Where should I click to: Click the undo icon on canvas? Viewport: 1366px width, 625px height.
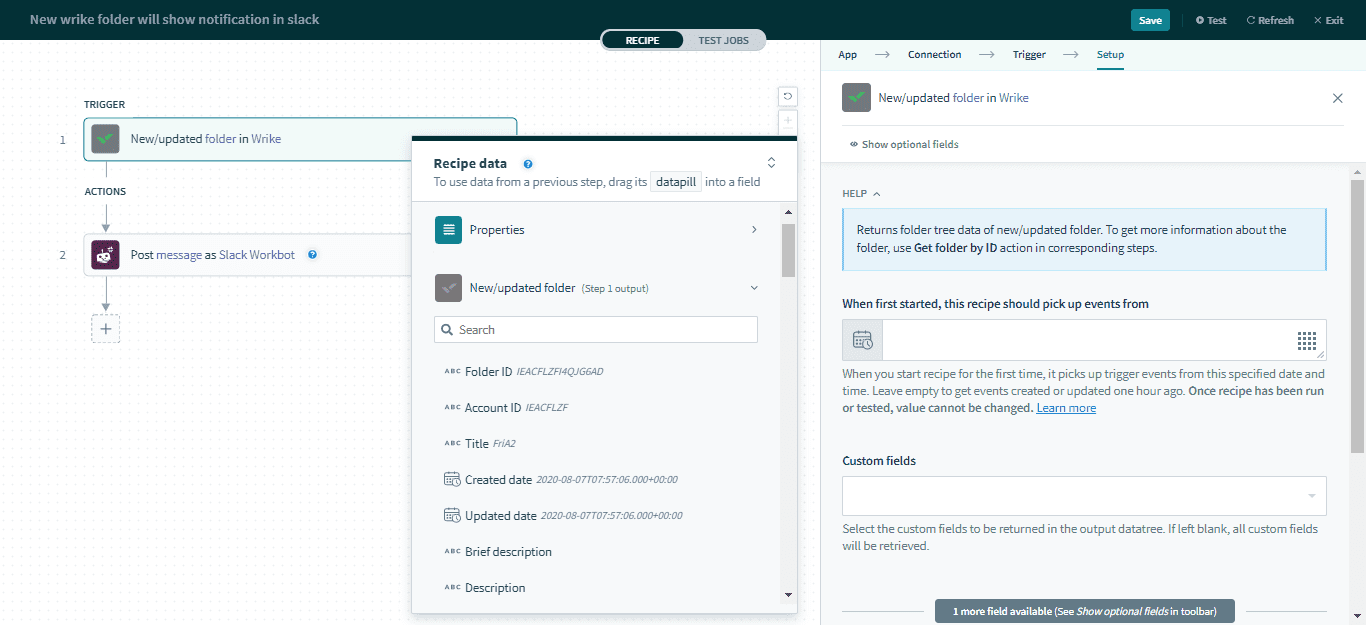pos(788,96)
